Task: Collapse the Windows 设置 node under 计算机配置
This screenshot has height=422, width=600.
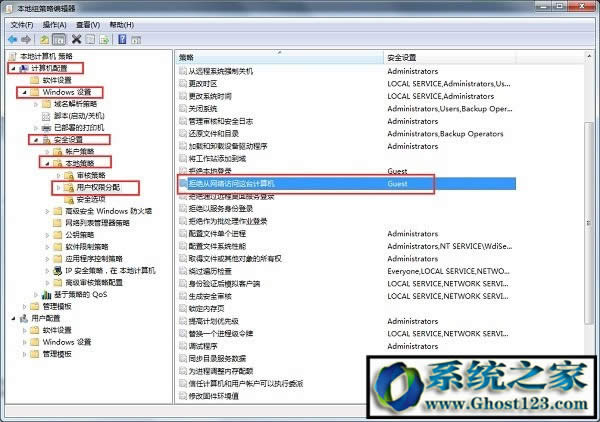Action: coord(24,92)
